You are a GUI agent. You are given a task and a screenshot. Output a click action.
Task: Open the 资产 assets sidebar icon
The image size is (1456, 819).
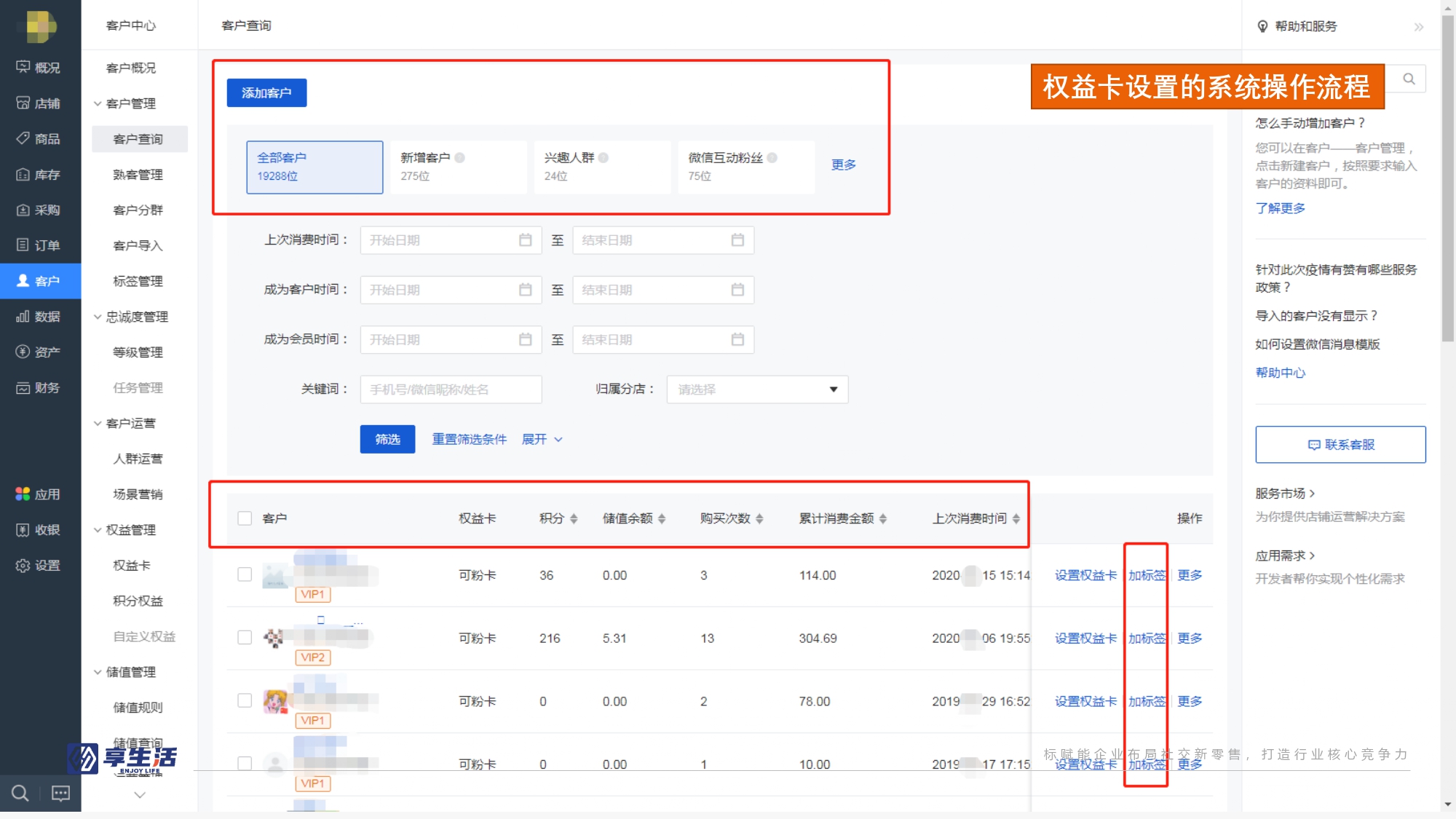[x=23, y=352]
